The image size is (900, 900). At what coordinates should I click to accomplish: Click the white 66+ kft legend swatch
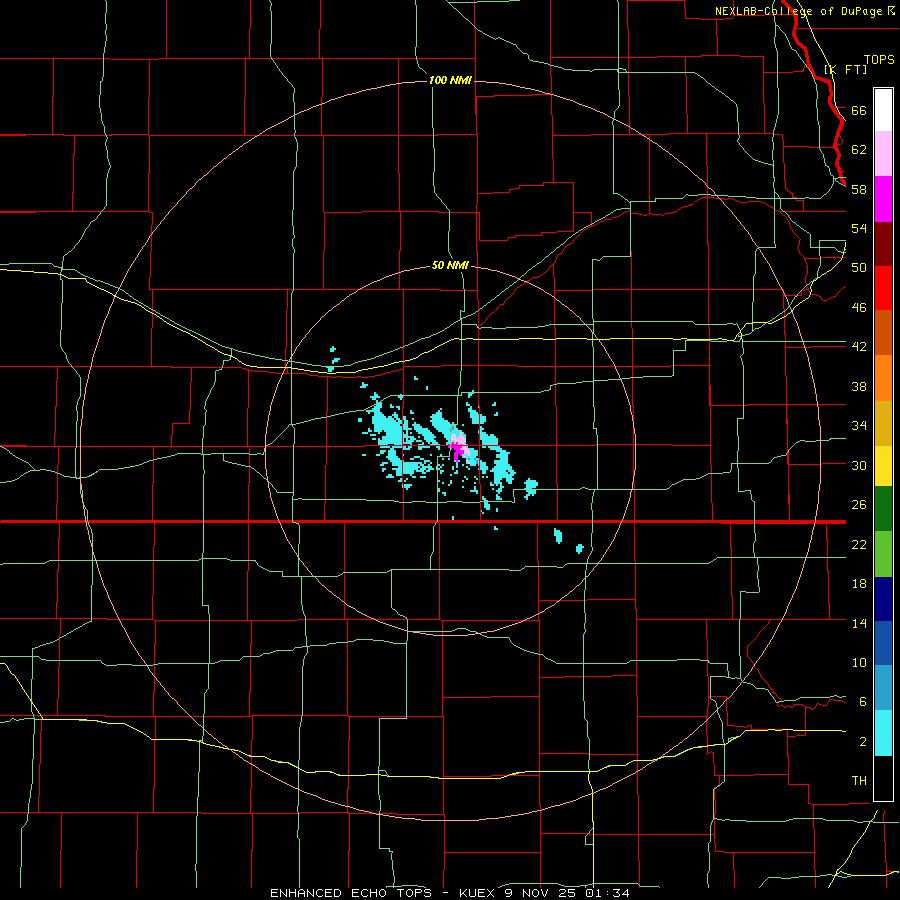(x=883, y=110)
